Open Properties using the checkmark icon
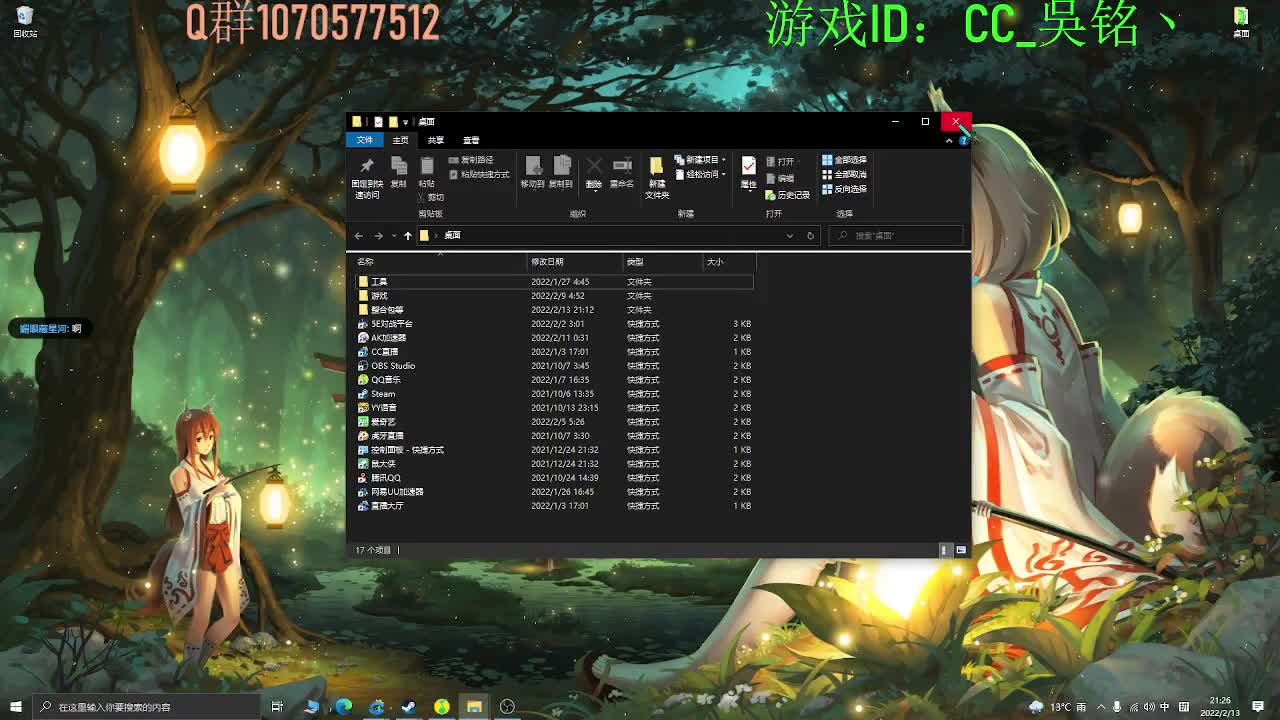The image size is (1280, 720). click(x=748, y=168)
